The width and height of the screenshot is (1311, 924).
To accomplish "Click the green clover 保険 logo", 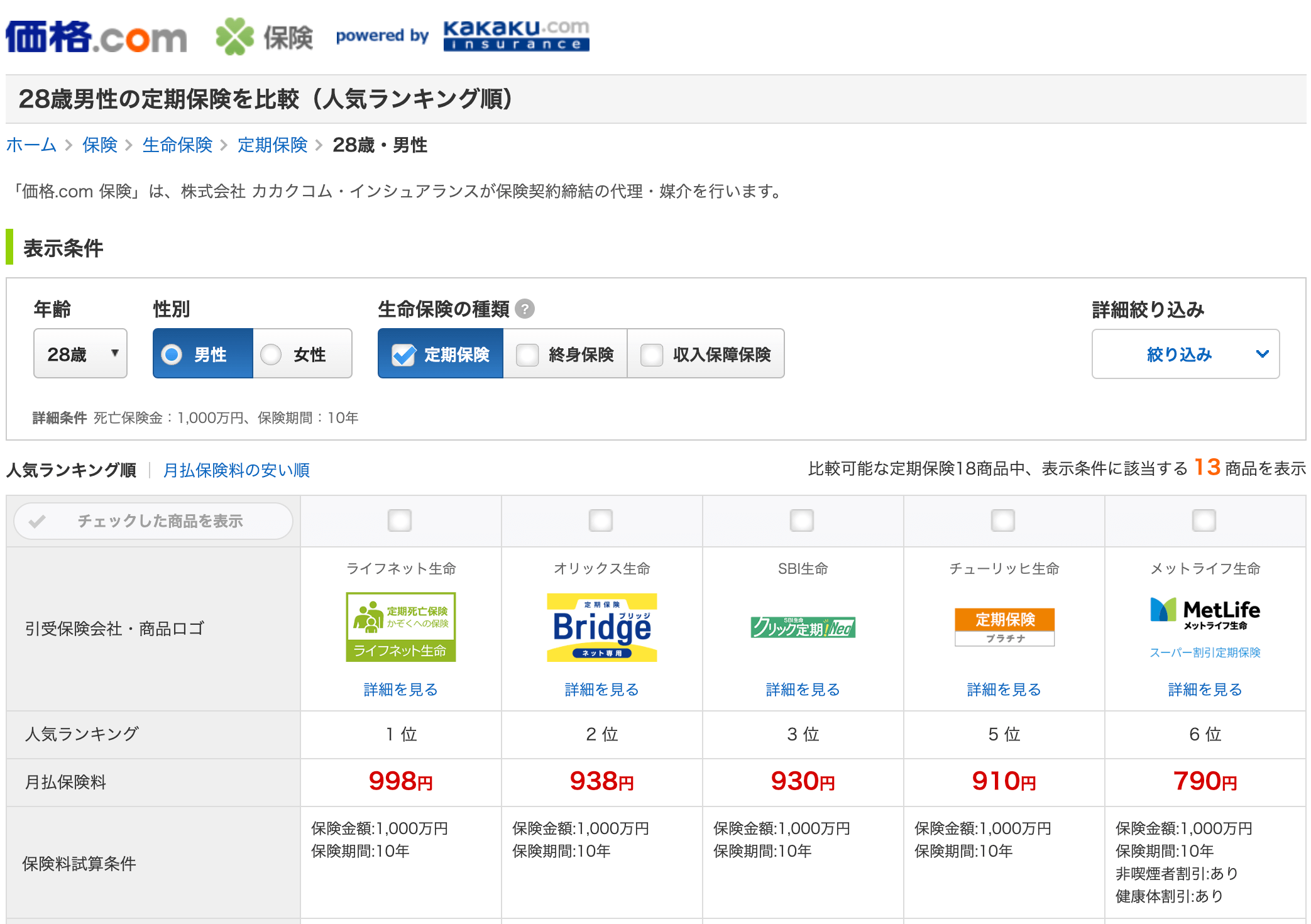I will click(x=264, y=36).
